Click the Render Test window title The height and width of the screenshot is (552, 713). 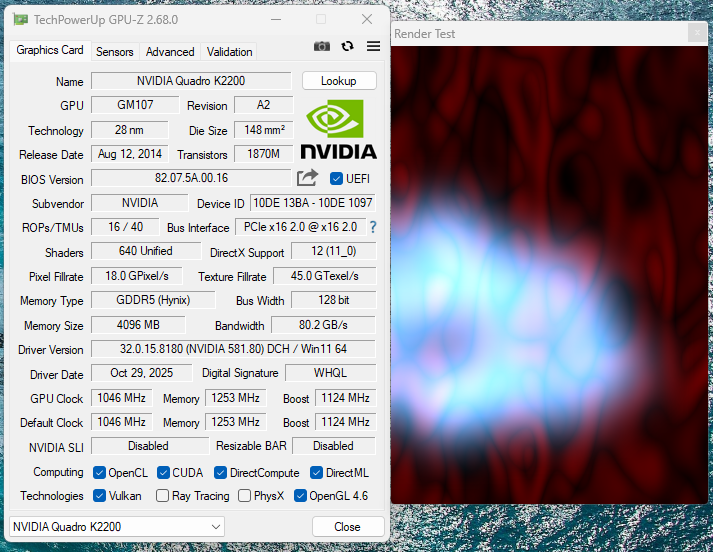pos(424,34)
